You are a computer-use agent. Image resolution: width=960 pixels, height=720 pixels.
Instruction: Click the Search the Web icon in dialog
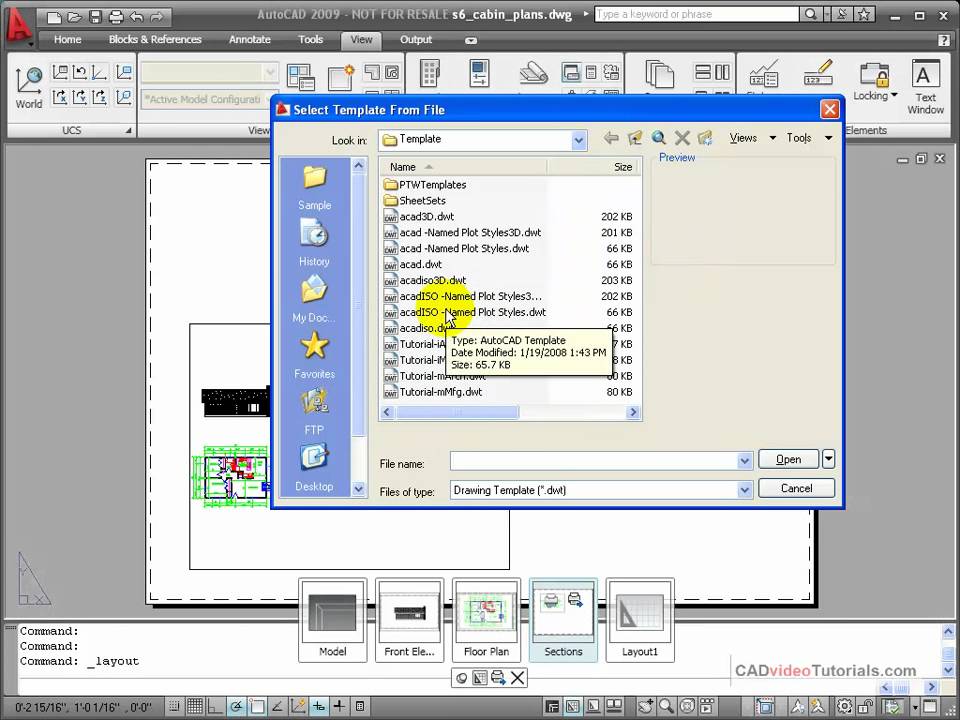(x=658, y=138)
